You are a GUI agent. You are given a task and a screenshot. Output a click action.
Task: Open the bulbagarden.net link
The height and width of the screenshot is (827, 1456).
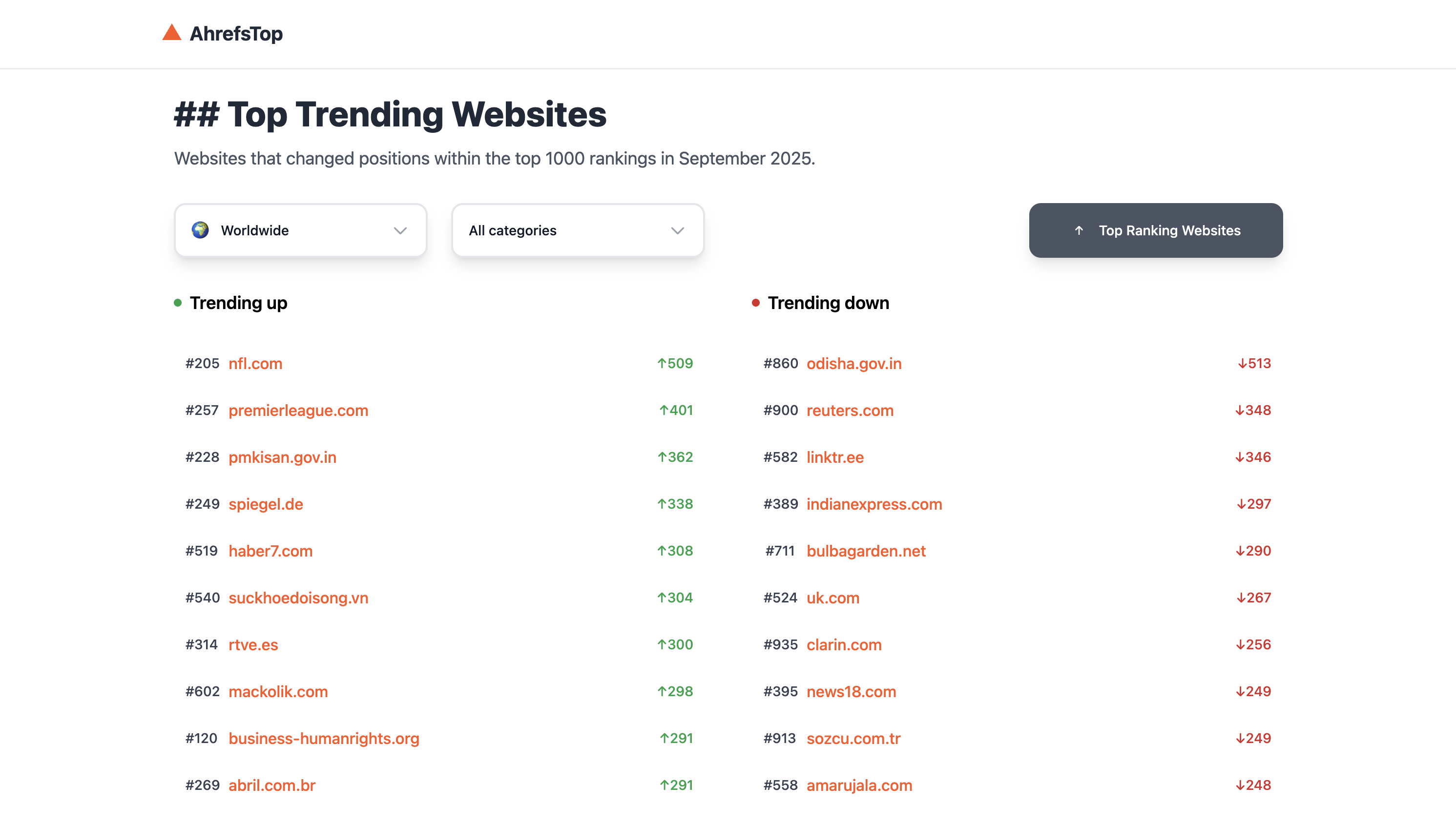pos(866,551)
